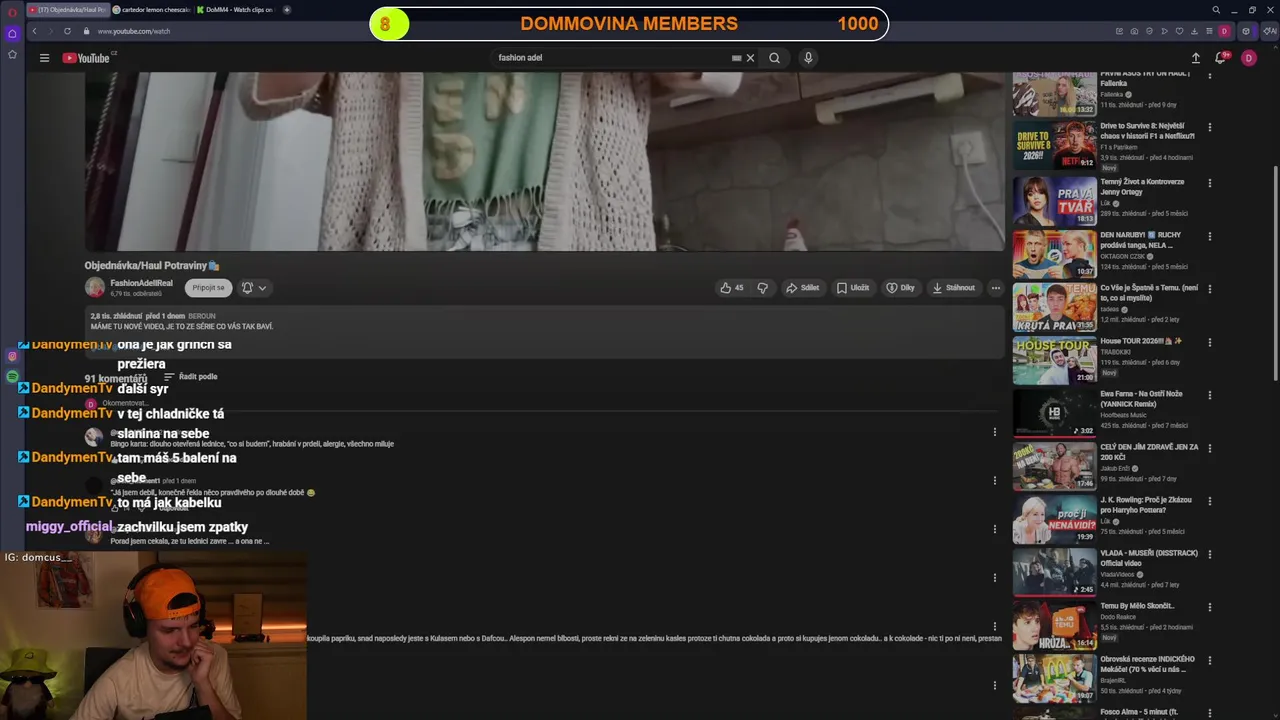This screenshot has height=720, width=1280.
Task: Expand the notification bell dropdown chevron
Action: [x=262, y=288]
